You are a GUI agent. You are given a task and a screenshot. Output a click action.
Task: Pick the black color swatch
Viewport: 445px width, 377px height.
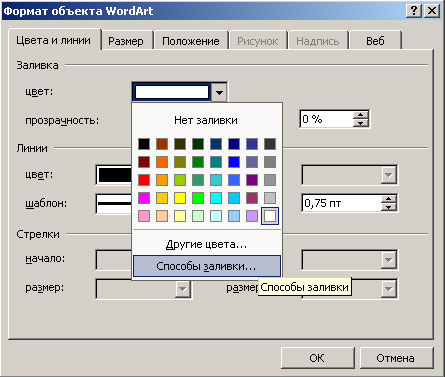(x=144, y=144)
